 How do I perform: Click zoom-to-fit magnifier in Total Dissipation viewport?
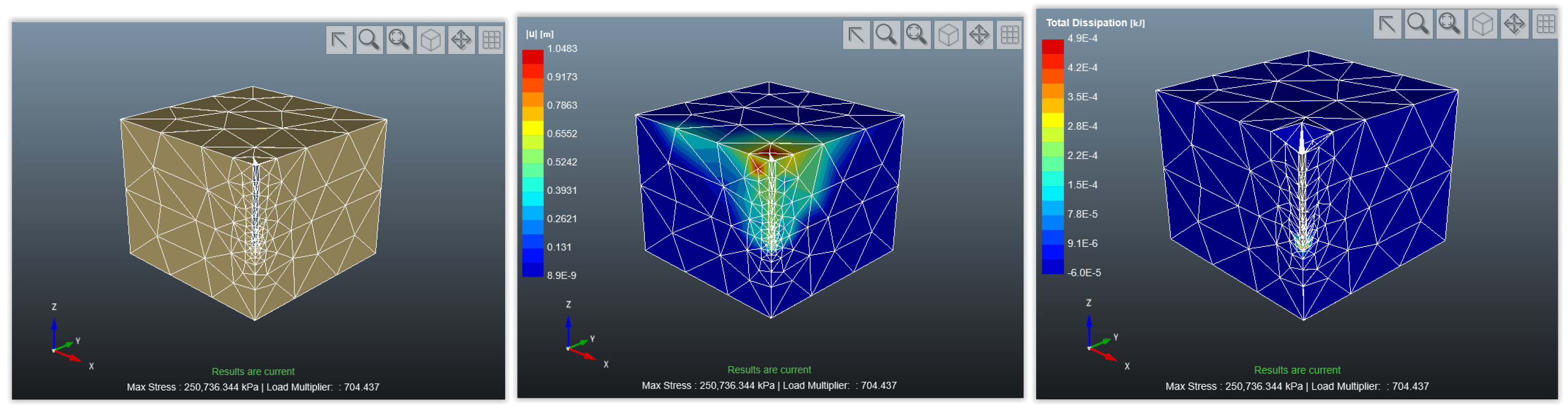[1450, 24]
